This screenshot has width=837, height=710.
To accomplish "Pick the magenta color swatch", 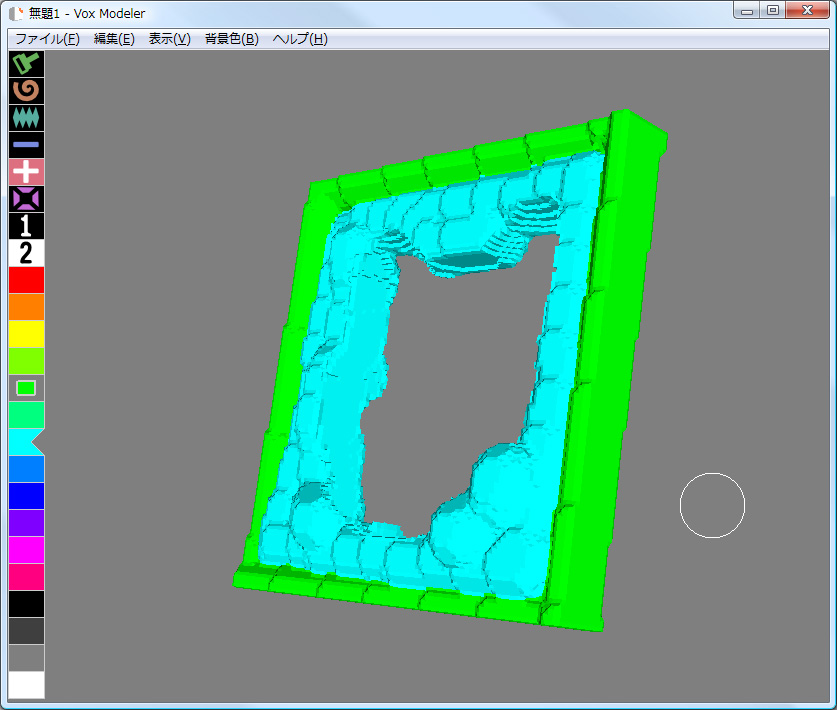I will coord(26,550).
